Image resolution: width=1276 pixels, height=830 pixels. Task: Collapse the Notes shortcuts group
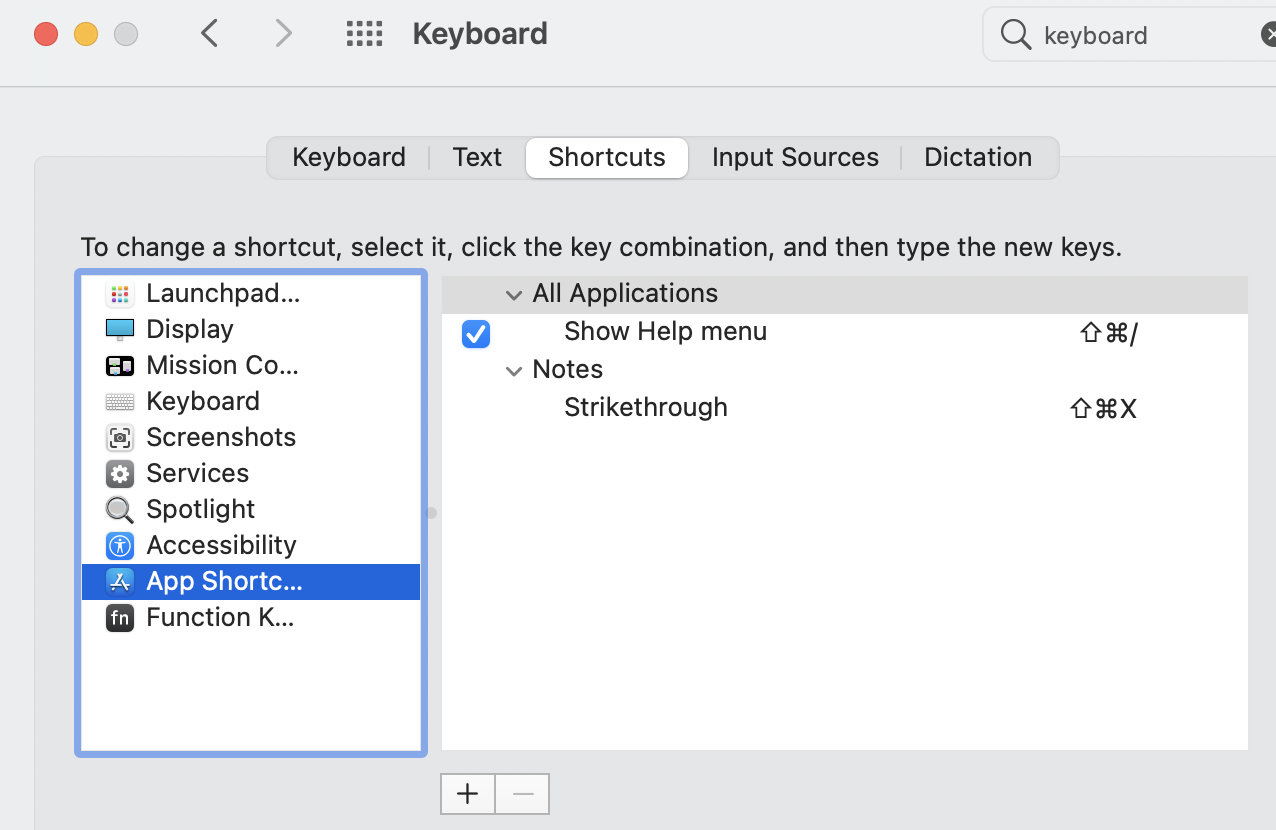[514, 370]
